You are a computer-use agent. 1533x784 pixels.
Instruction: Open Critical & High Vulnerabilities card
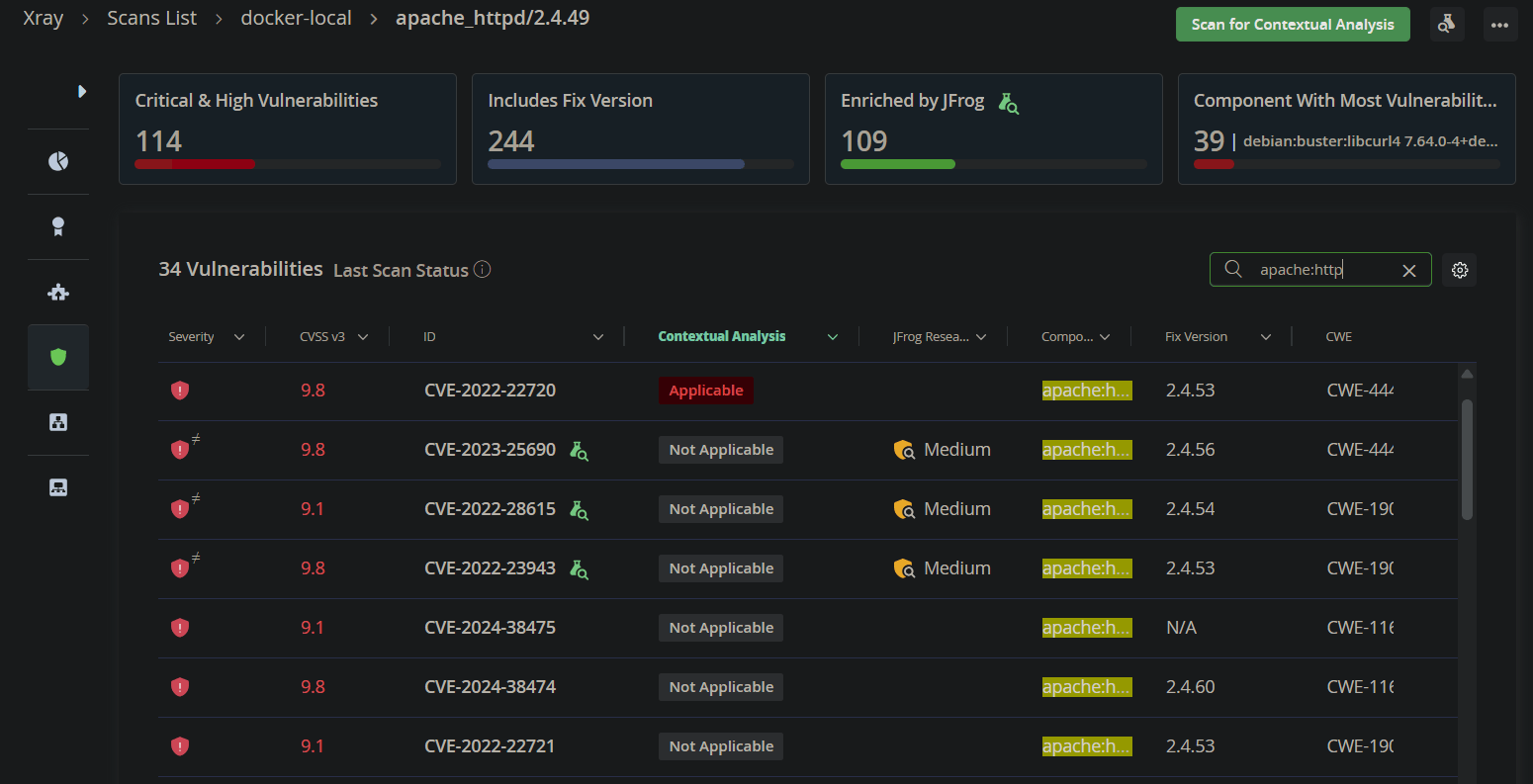(288, 129)
